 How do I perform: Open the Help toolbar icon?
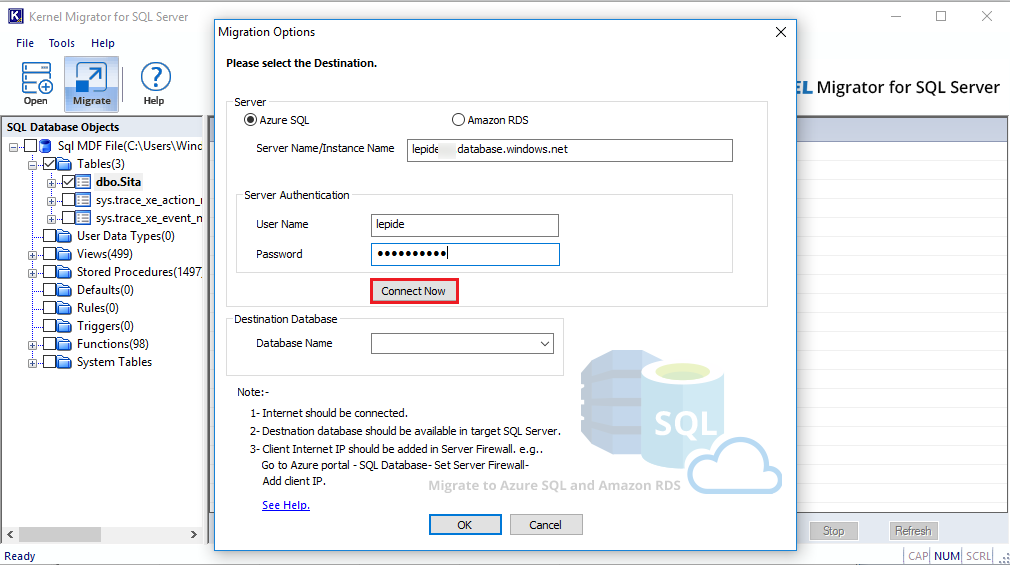click(154, 83)
